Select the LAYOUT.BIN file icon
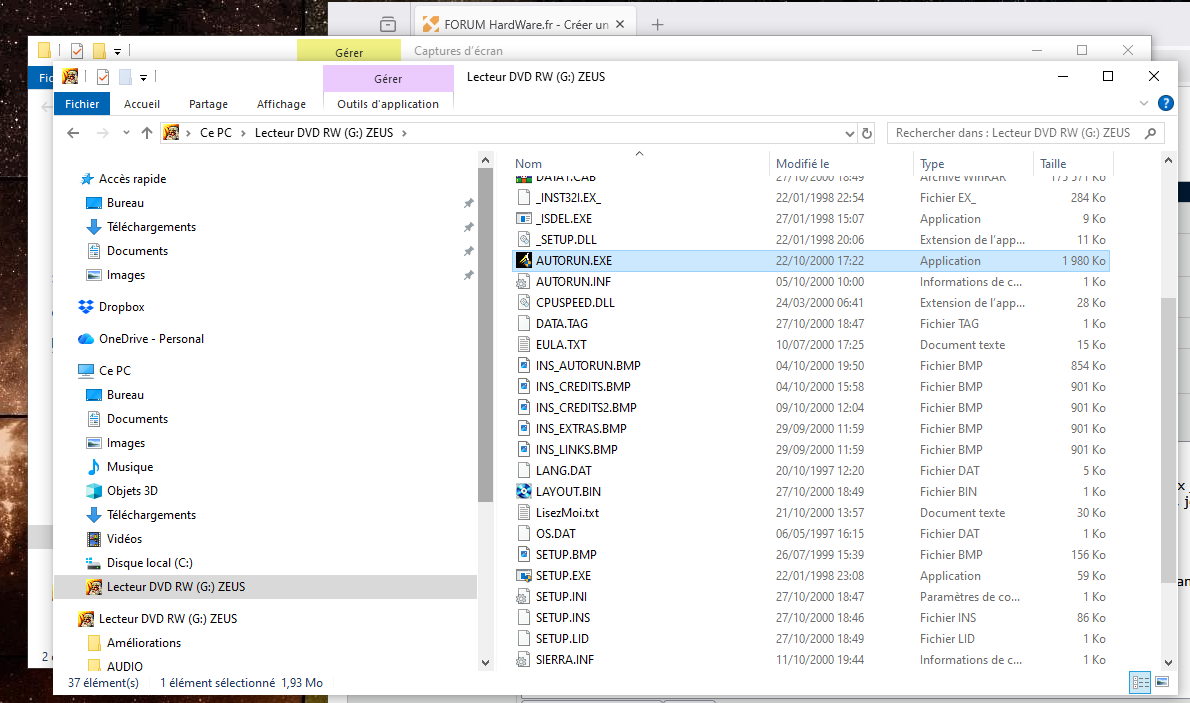Screen dimensions: 1190x703 click(x=524, y=492)
